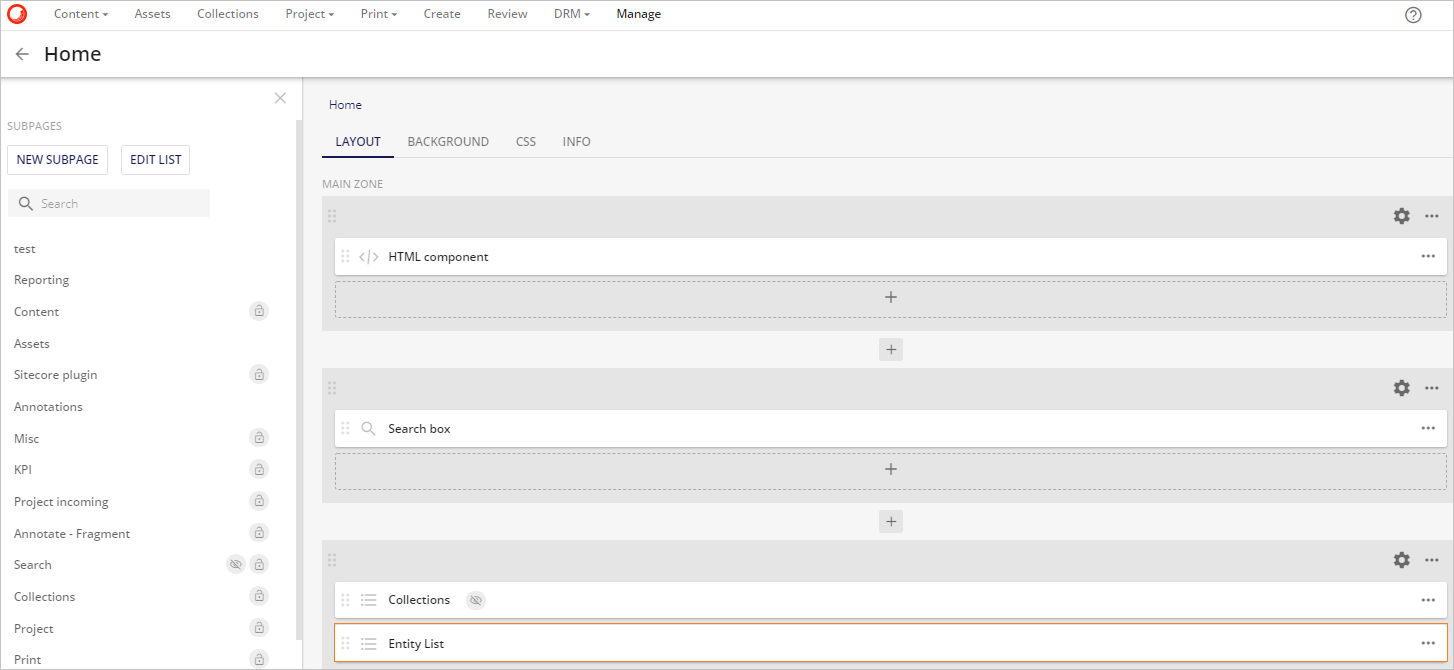The height and width of the screenshot is (670, 1454).
Task: Switch to the BACKGROUND tab
Action: 448,142
